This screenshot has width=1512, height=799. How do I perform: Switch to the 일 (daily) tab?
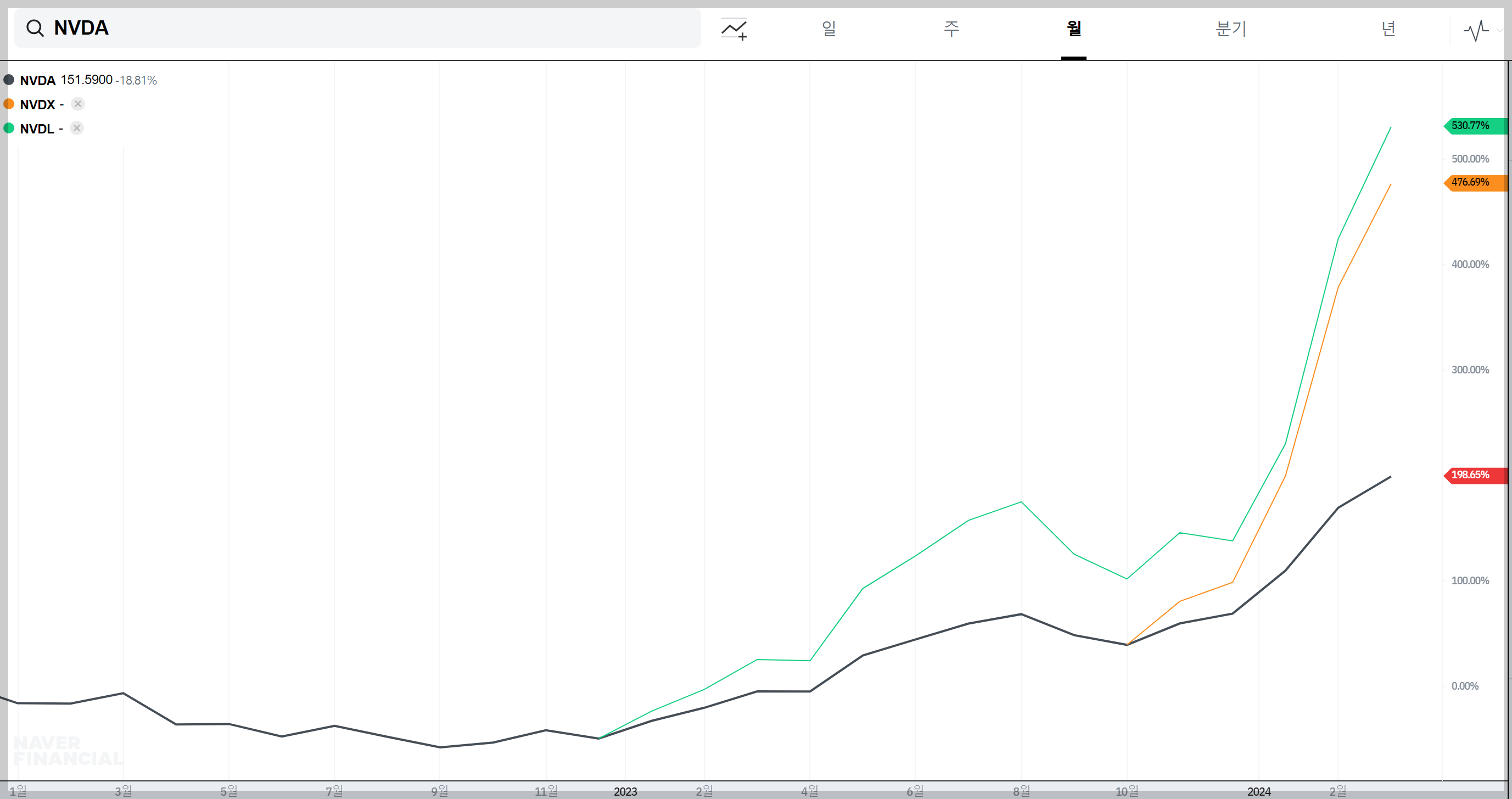[x=829, y=28]
